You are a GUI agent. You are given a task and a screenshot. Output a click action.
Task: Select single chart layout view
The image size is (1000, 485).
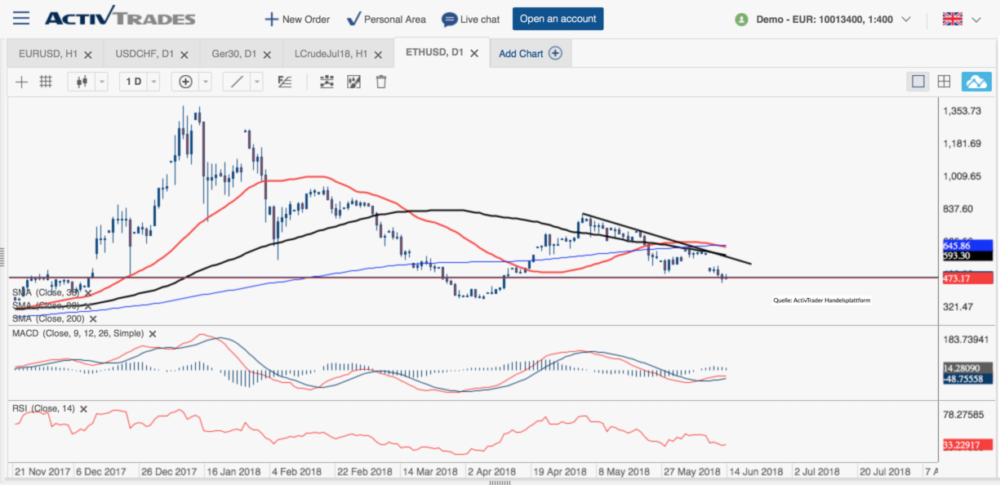point(918,82)
